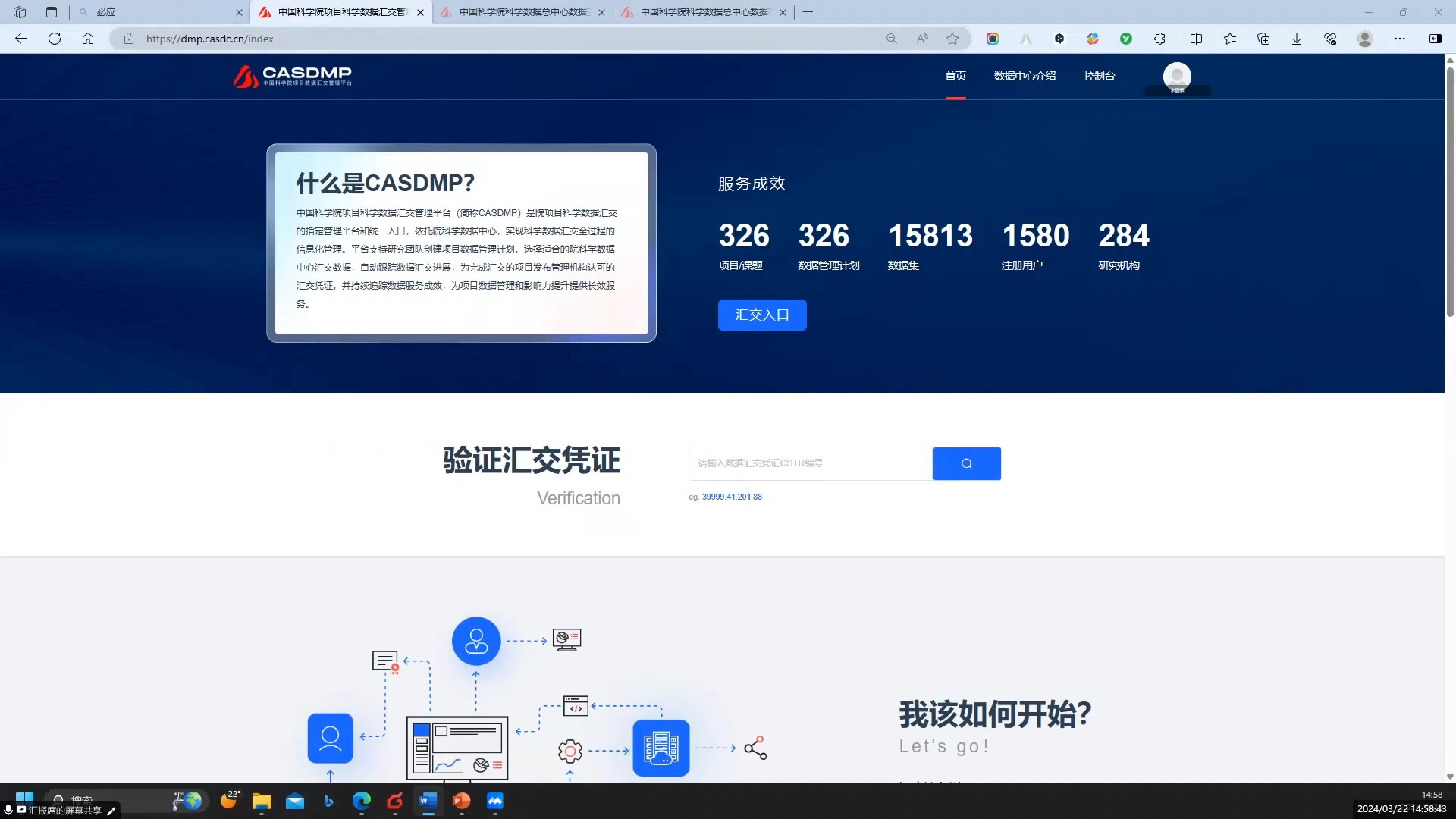
Task: Reload the page with the refresh icon
Action: point(55,39)
